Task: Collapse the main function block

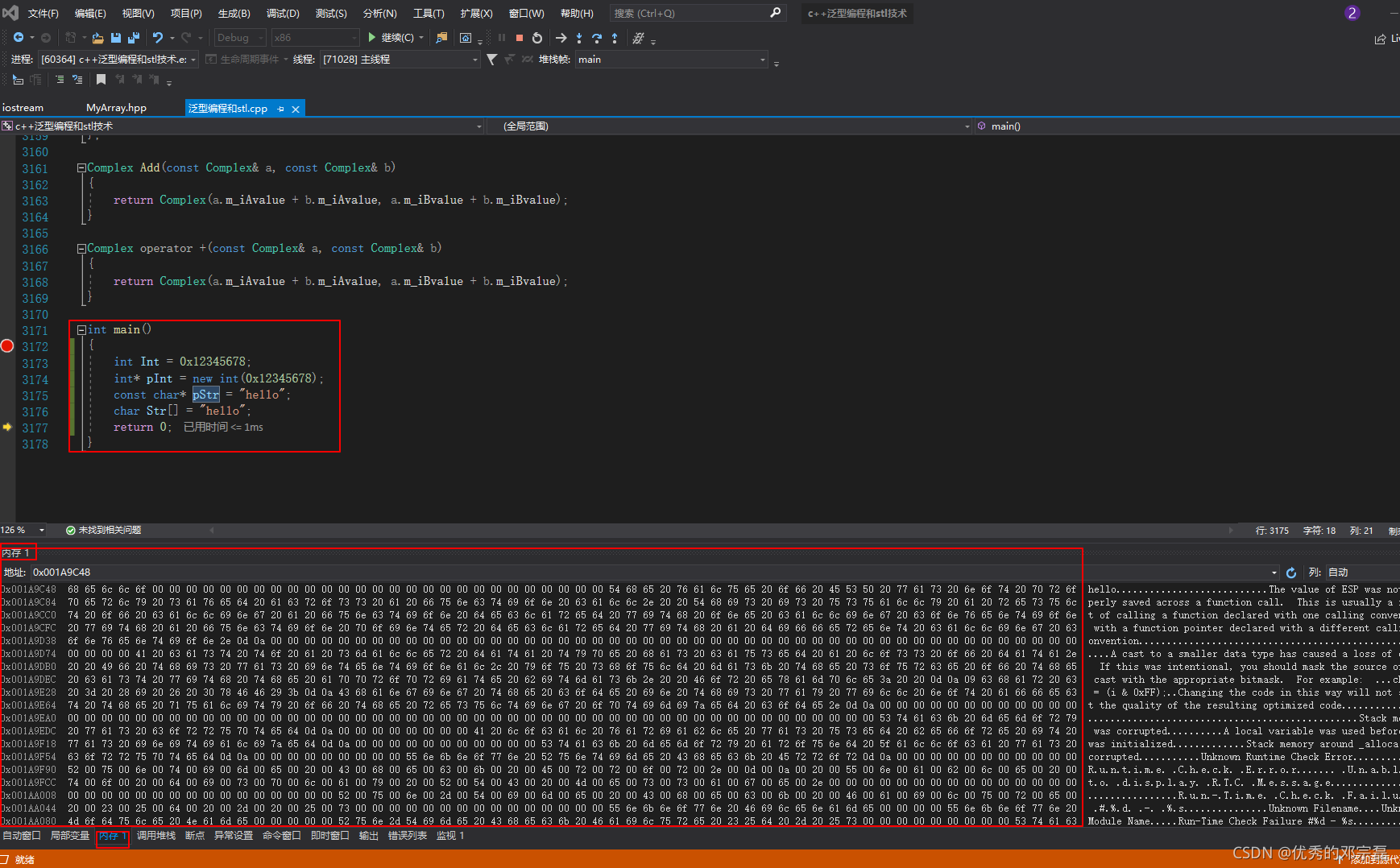Action: click(x=81, y=330)
